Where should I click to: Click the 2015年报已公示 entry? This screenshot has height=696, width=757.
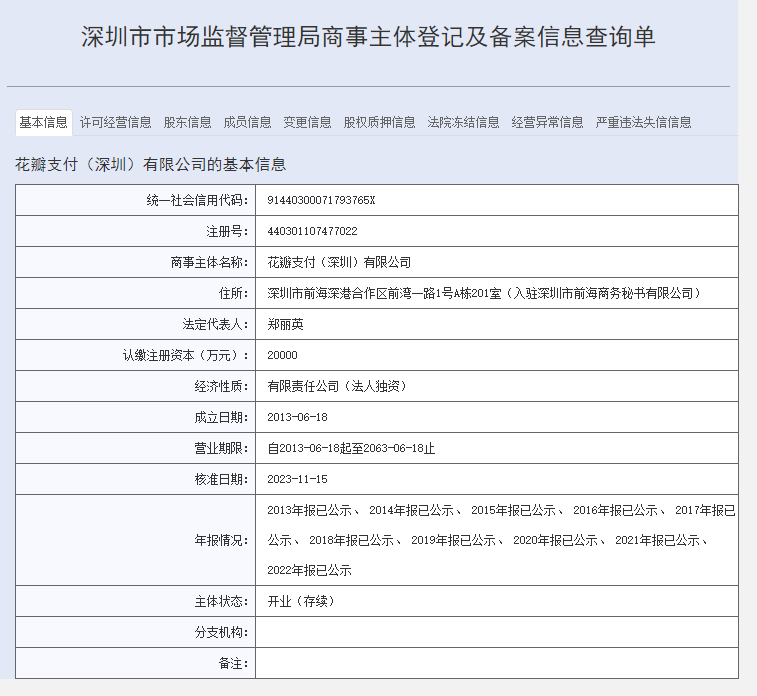point(513,510)
